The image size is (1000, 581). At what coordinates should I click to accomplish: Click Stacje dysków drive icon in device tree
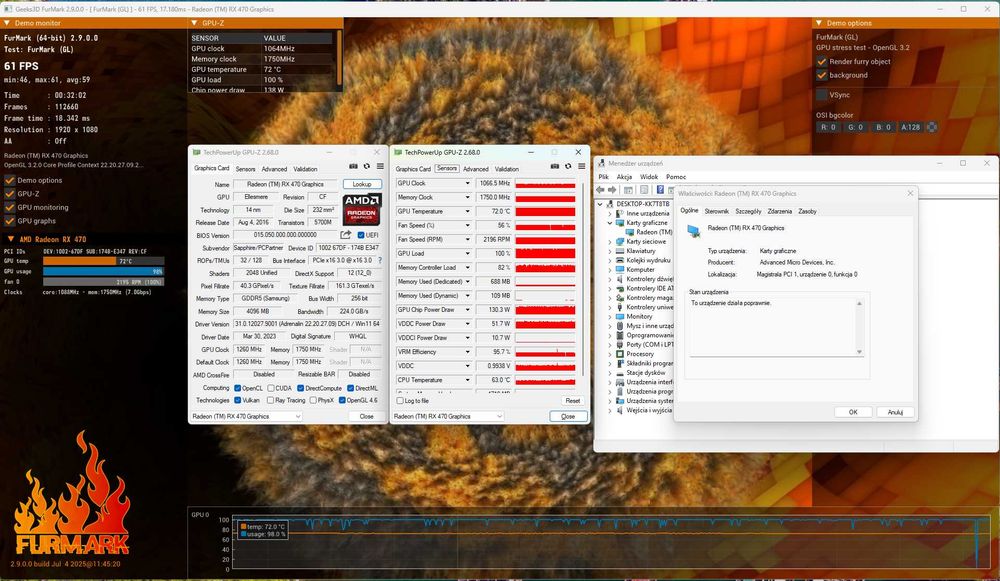pos(620,372)
